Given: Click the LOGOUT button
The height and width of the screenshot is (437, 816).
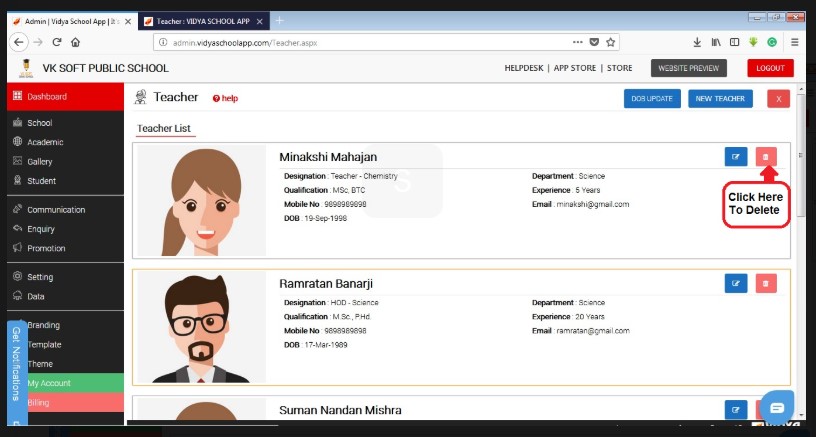Looking at the screenshot, I should (x=770, y=68).
